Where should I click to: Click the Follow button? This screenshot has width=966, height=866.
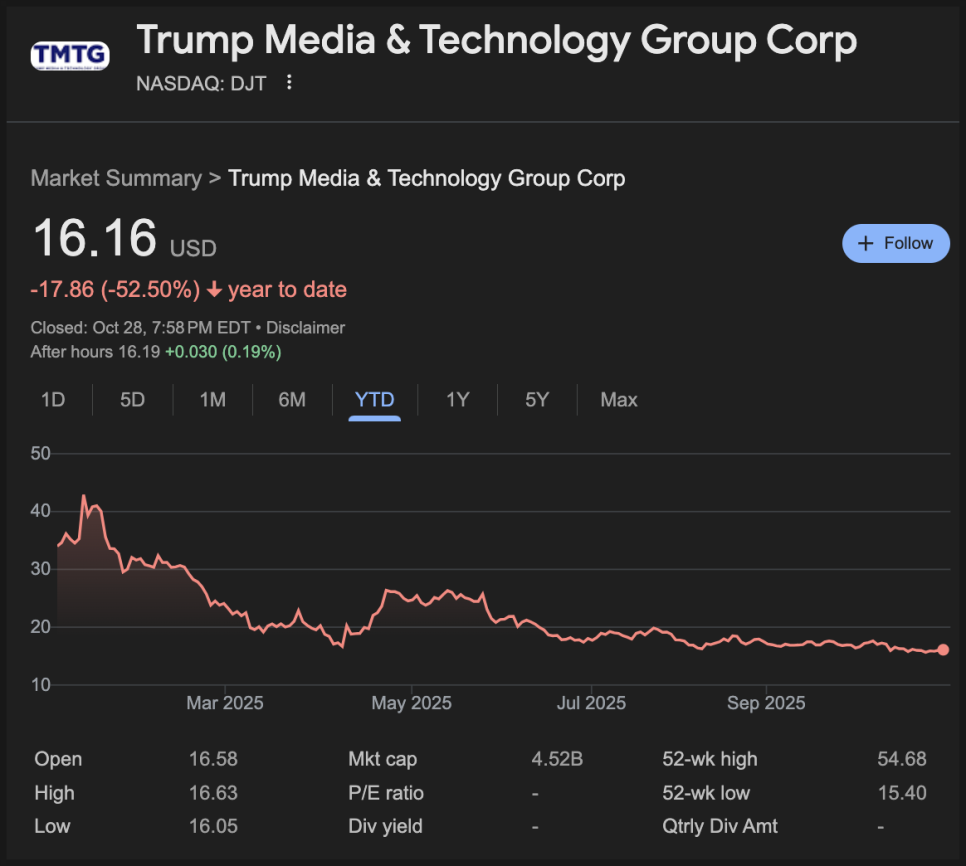[x=895, y=243]
